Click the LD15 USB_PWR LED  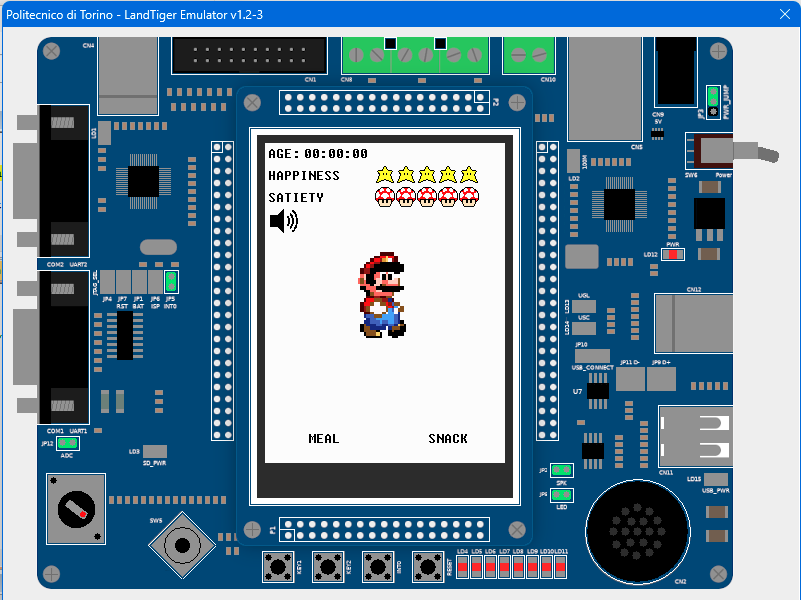tap(716, 479)
